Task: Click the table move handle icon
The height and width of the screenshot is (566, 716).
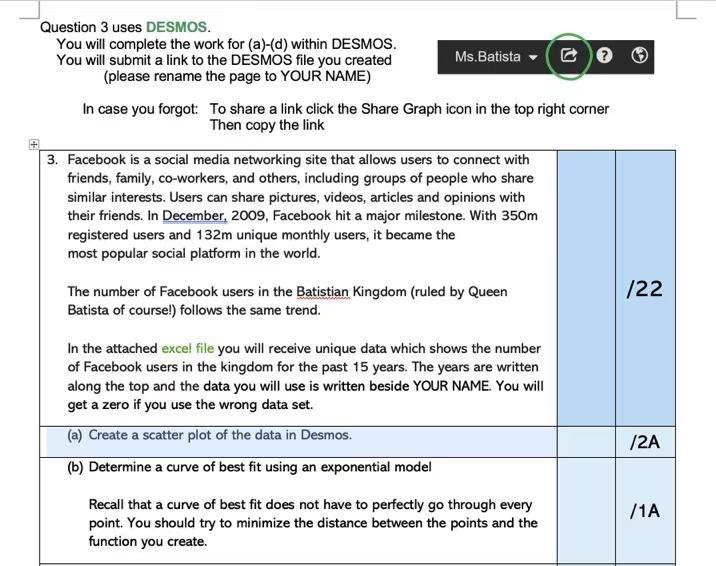Action: tap(33, 144)
